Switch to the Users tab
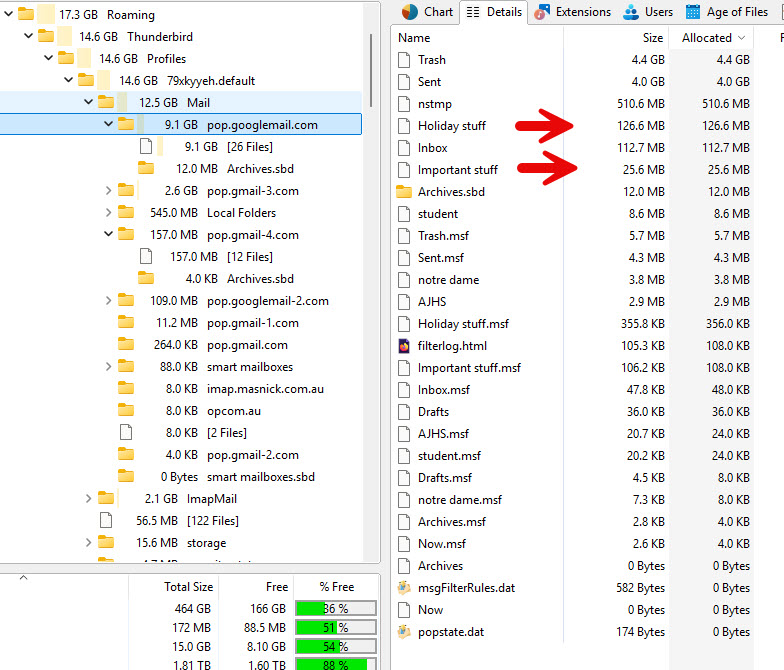This screenshot has width=784, height=670. click(648, 12)
